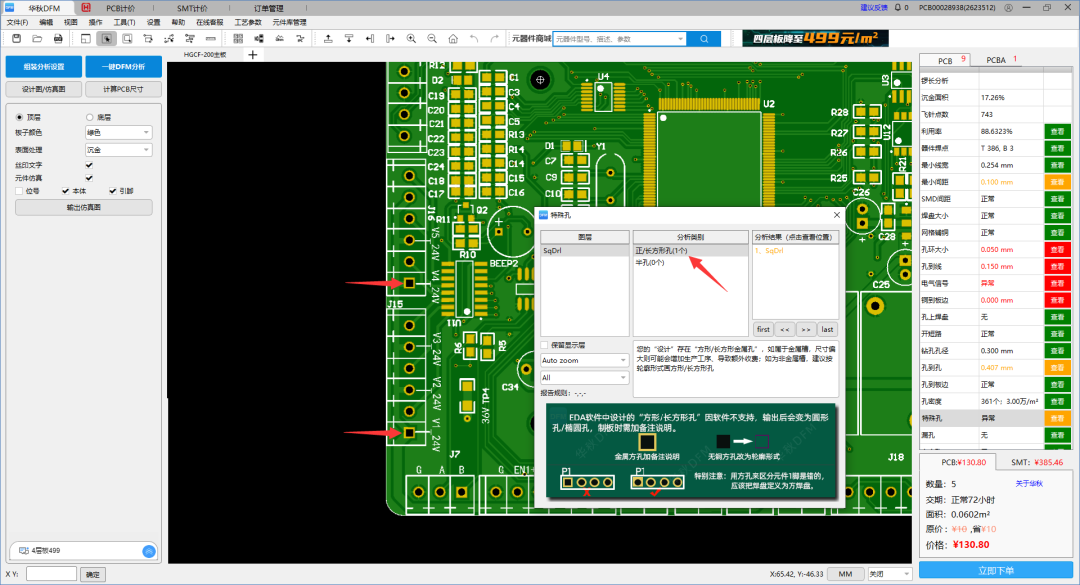Screen dimensions: 1080x585
Task: Click the 输出仿真图 button
Action: (83, 207)
